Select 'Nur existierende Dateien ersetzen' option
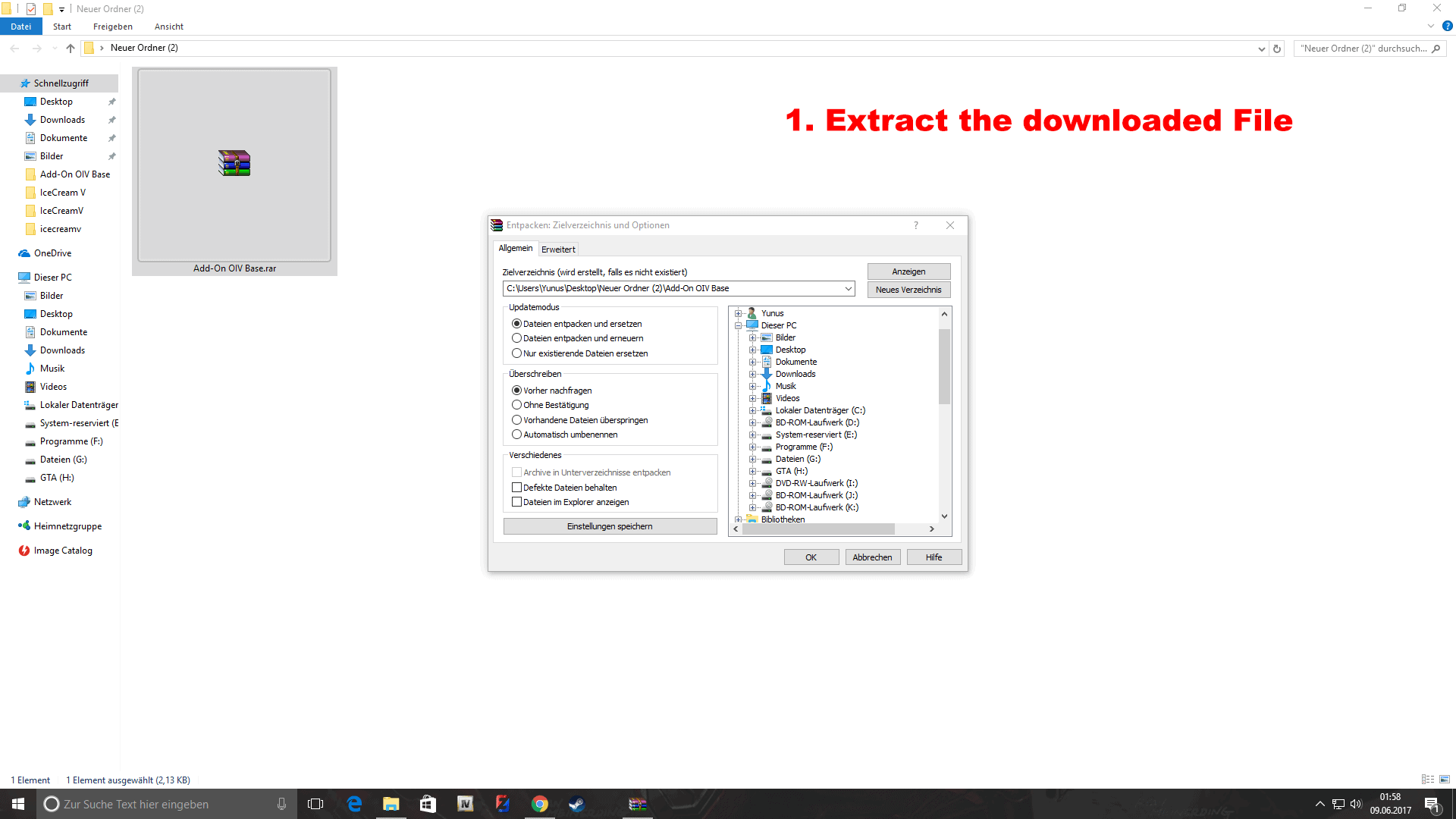Image resolution: width=1456 pixels, height=819 pixels. [516, 353]
